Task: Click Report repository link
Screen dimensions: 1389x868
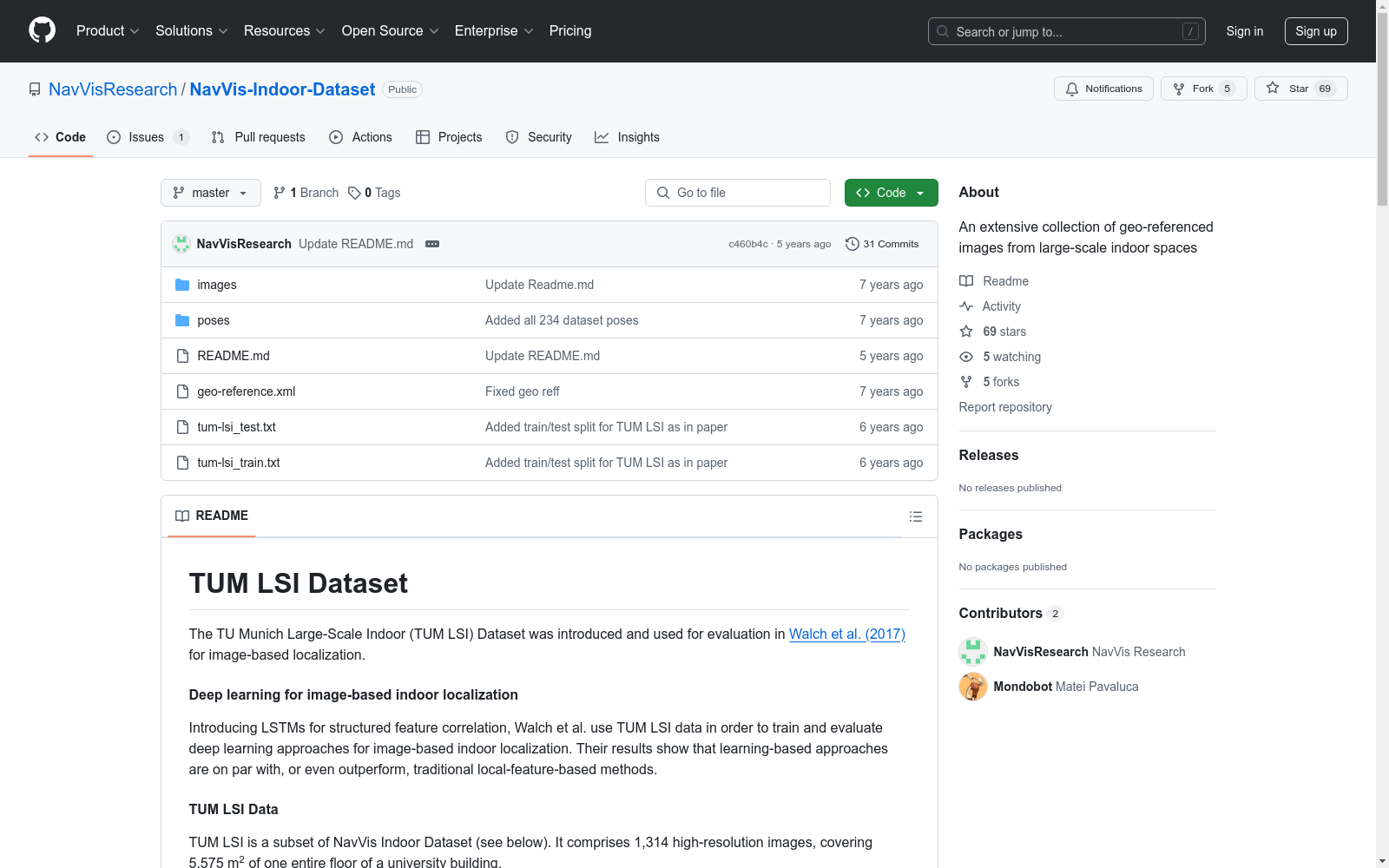Action: [1005, 407]
